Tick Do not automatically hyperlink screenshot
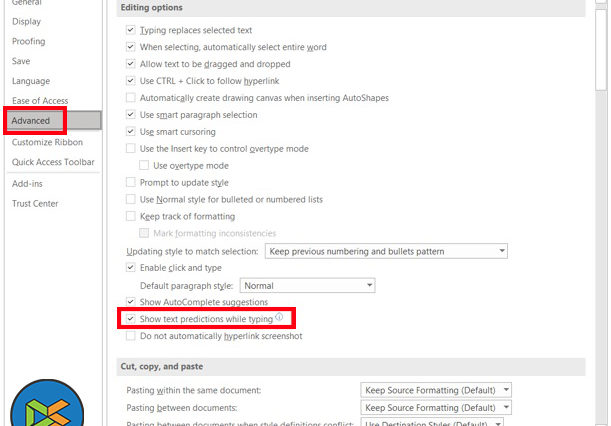This screenshot has width=611, height=426. pyautogui.click(x=131, y=336)
